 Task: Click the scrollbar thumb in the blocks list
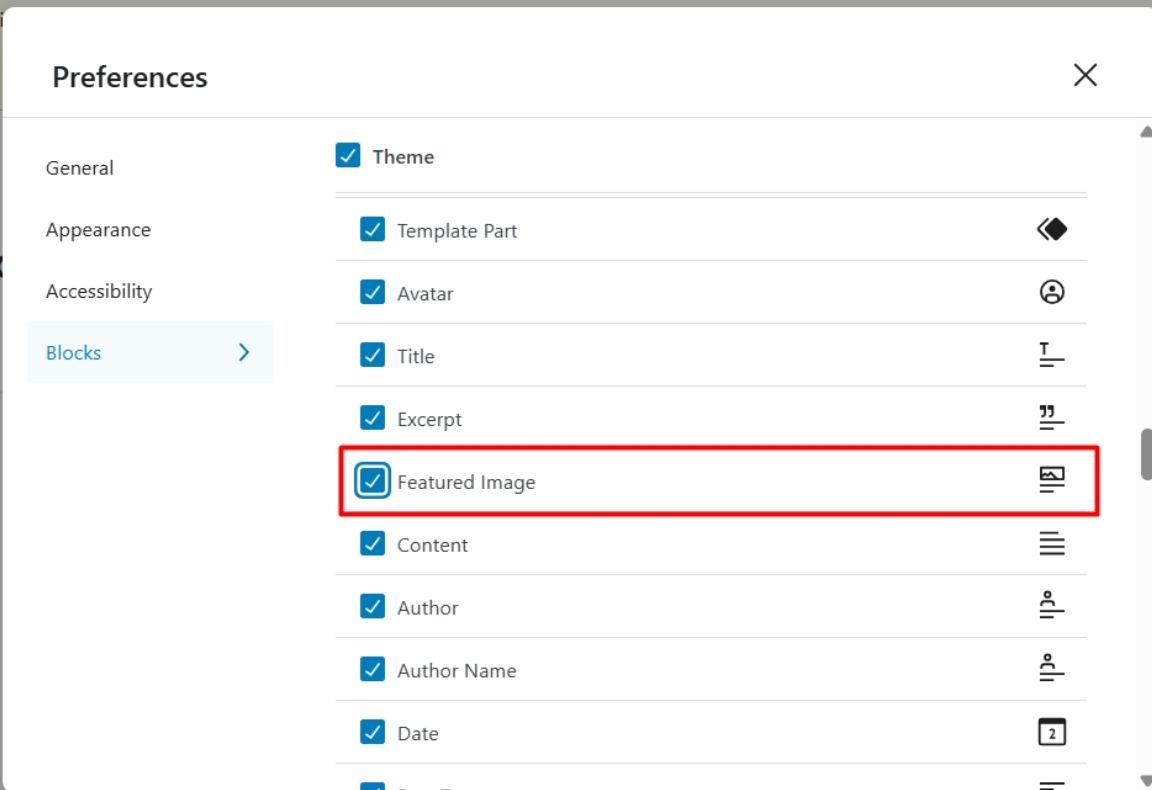pos(1145,454)
